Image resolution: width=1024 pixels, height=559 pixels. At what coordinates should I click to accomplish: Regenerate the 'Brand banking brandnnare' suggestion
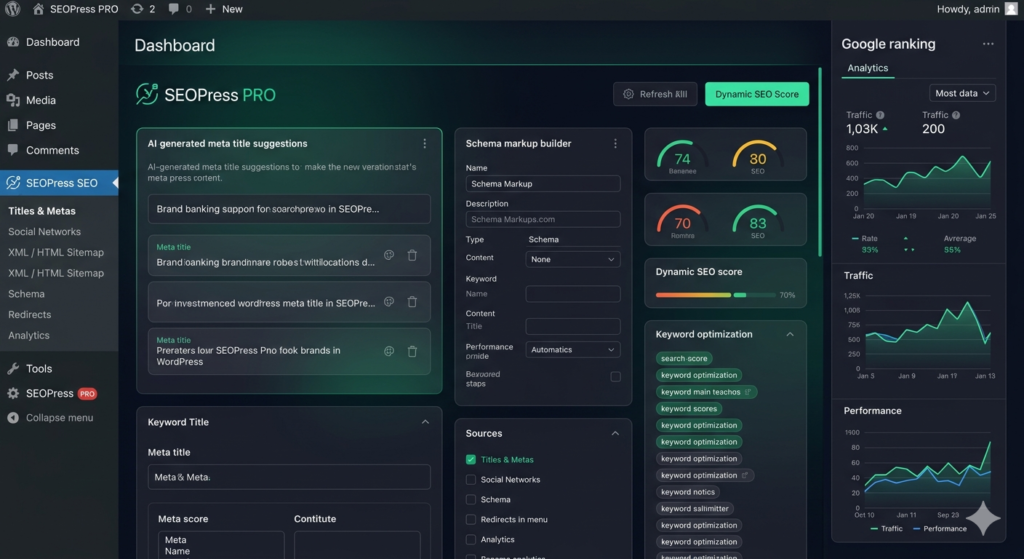pos(389,255)
